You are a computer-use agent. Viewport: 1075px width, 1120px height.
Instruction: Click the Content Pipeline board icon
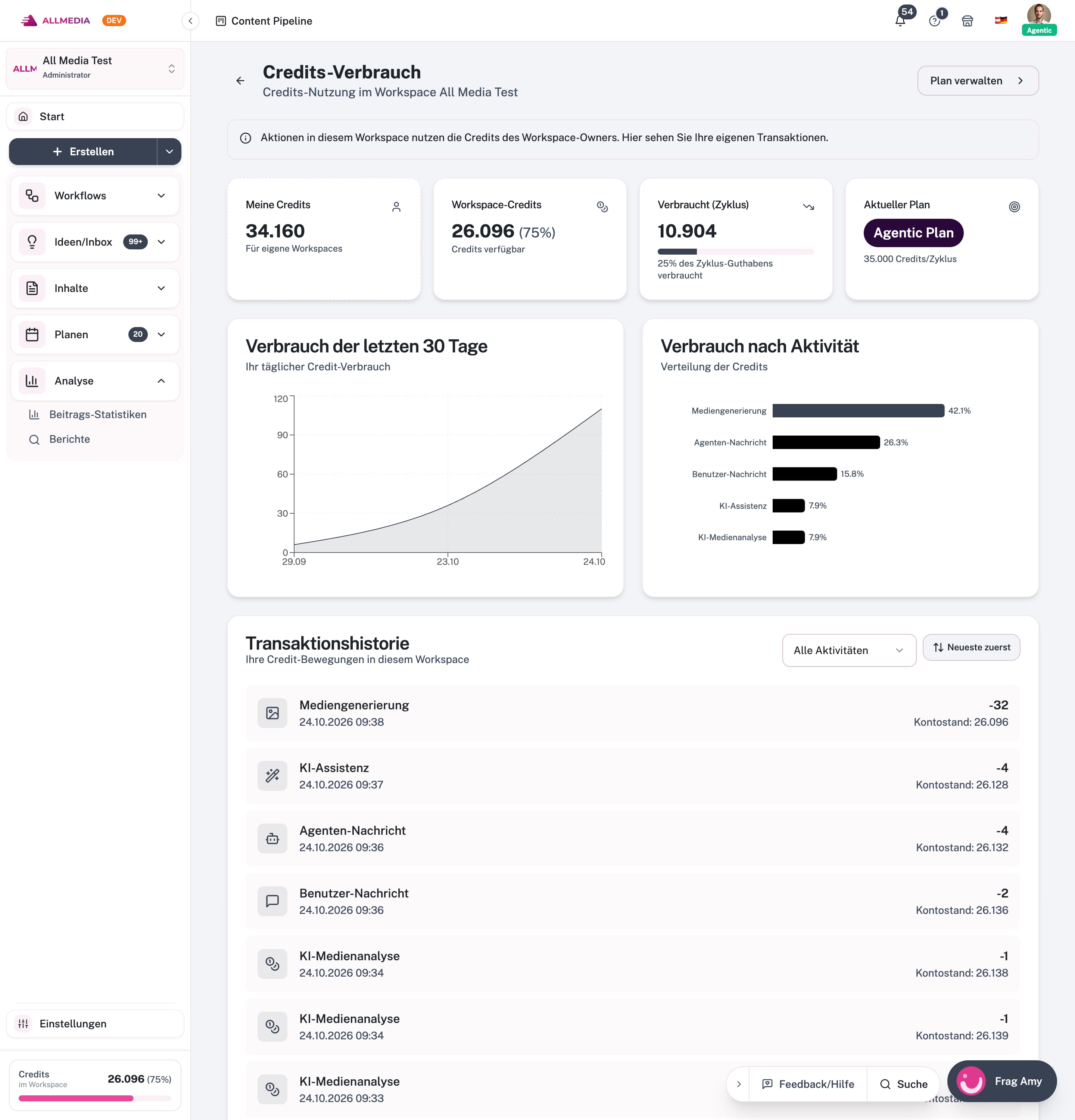point(221,21)
